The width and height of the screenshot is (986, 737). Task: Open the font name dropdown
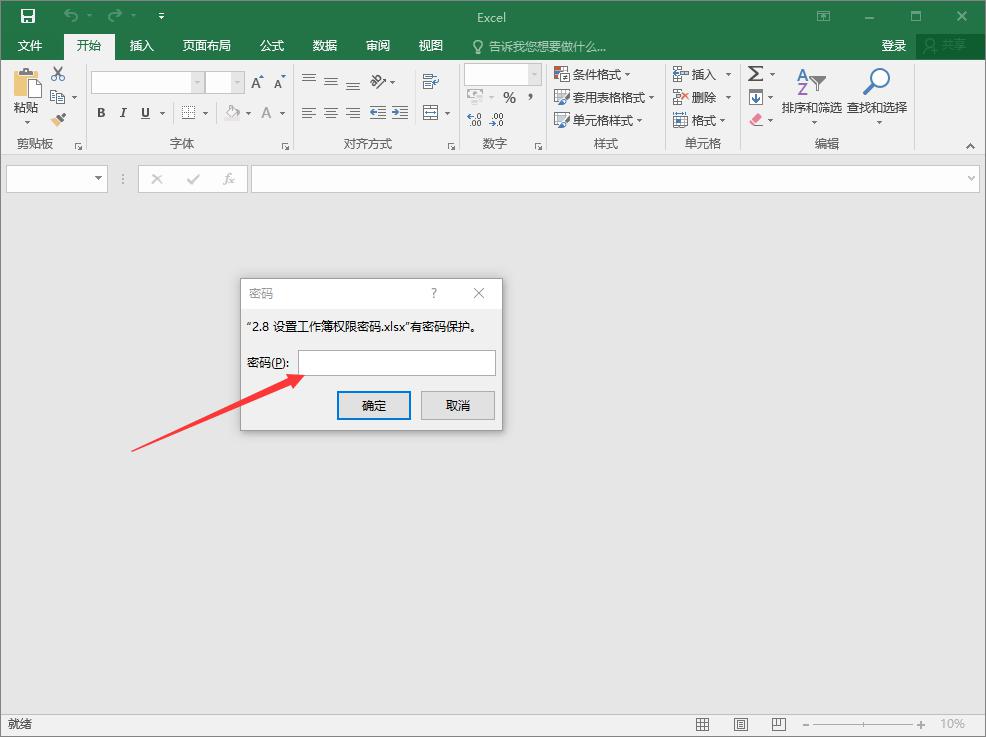pyautogui.click(x=197, y=82)
